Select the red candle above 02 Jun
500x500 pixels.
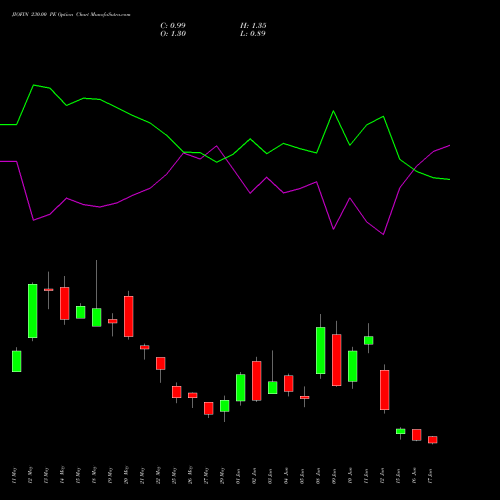(x=257, y=381)
